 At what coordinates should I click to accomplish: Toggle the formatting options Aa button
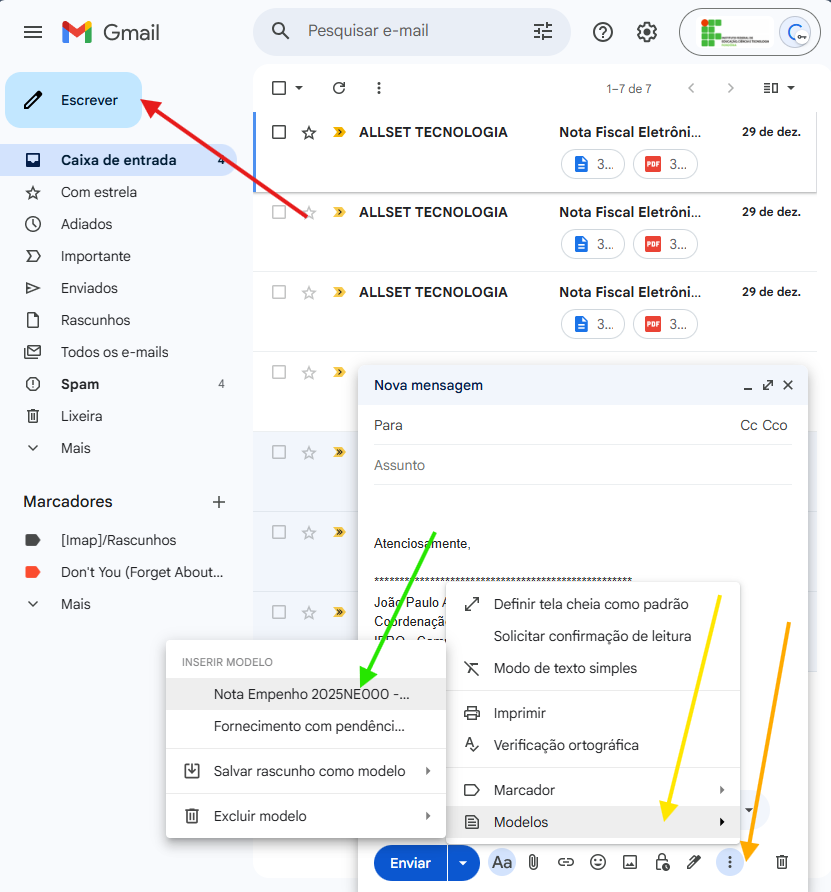pyautogui.click(x=502, y=862)
